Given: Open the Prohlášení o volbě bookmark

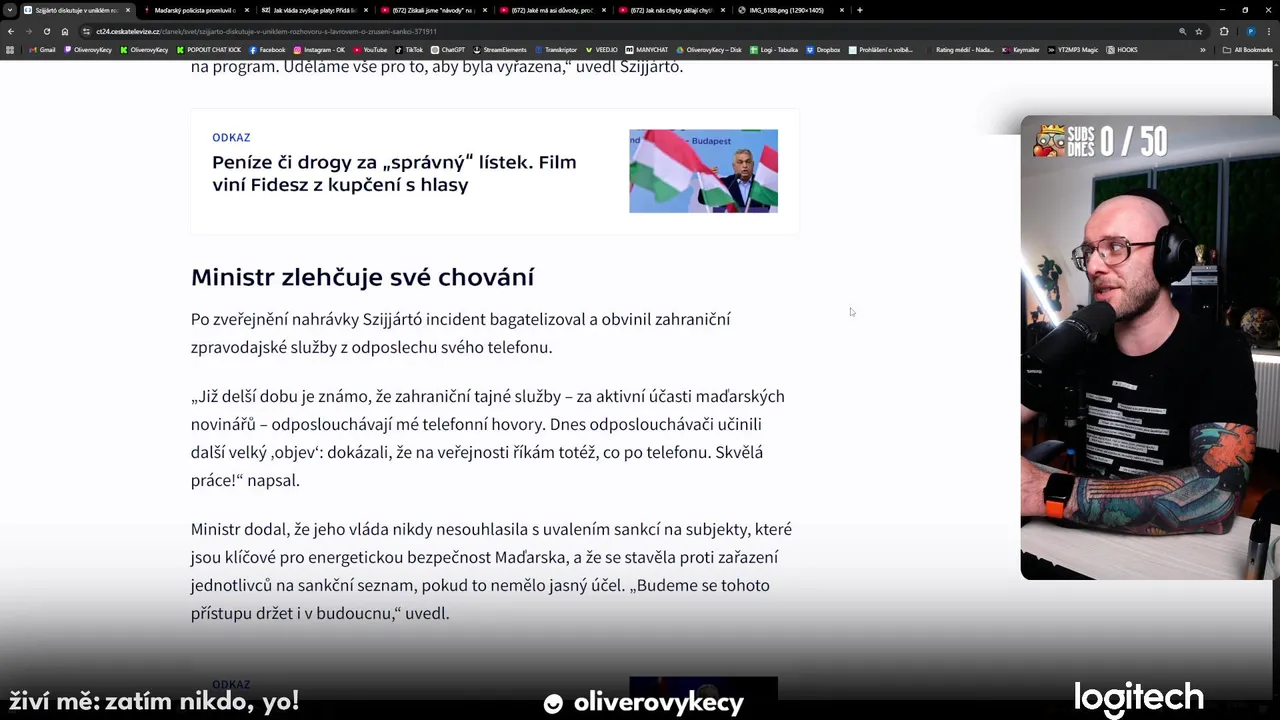Looking at the screenshot, I should point(881,49).
